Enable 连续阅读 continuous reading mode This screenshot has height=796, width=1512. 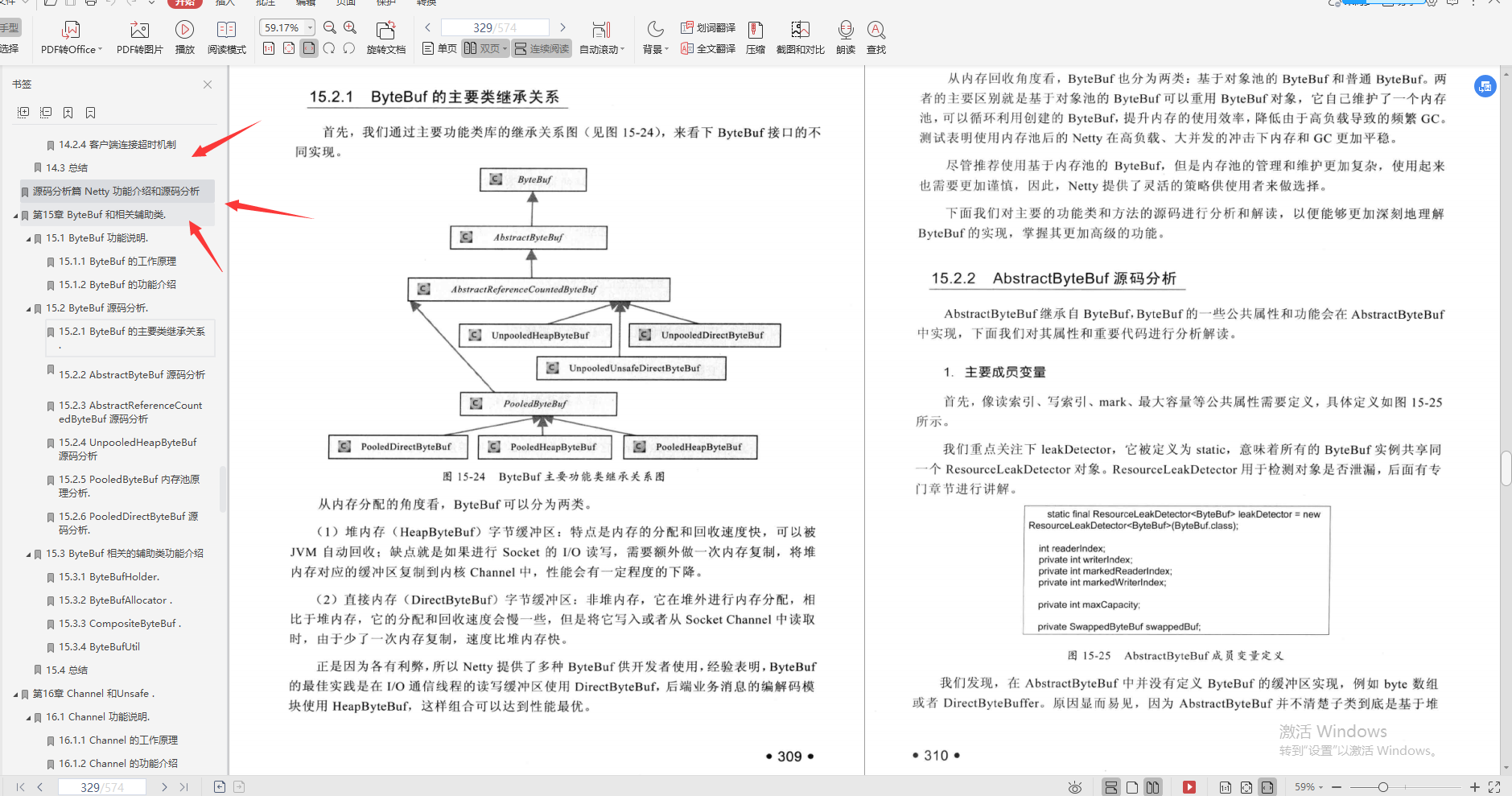tap(542, 48)
